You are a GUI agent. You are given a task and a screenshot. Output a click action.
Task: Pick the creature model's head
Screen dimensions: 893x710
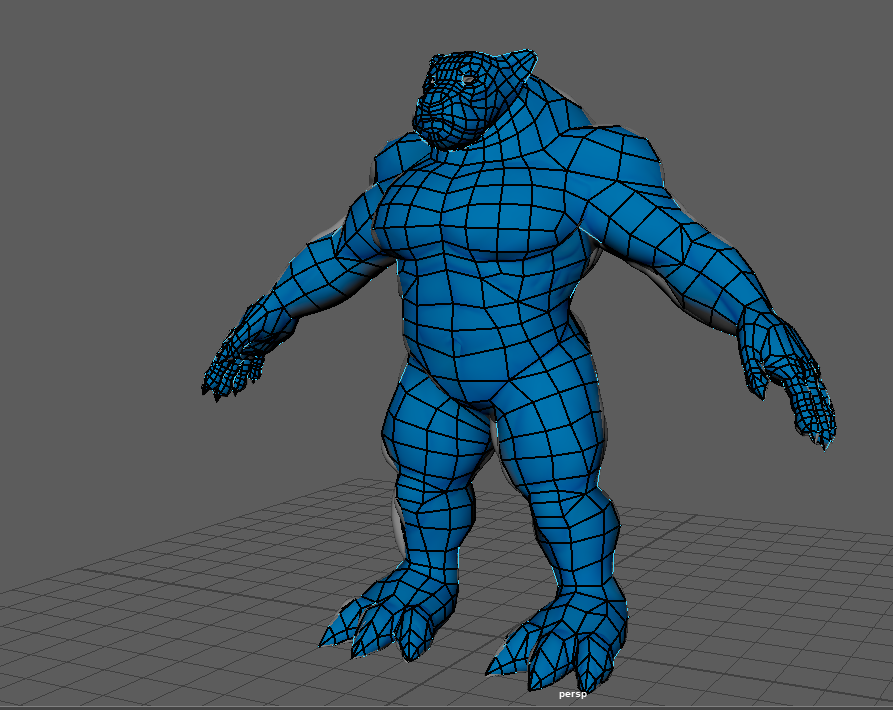pyautogui.click(x=472, y=98)
